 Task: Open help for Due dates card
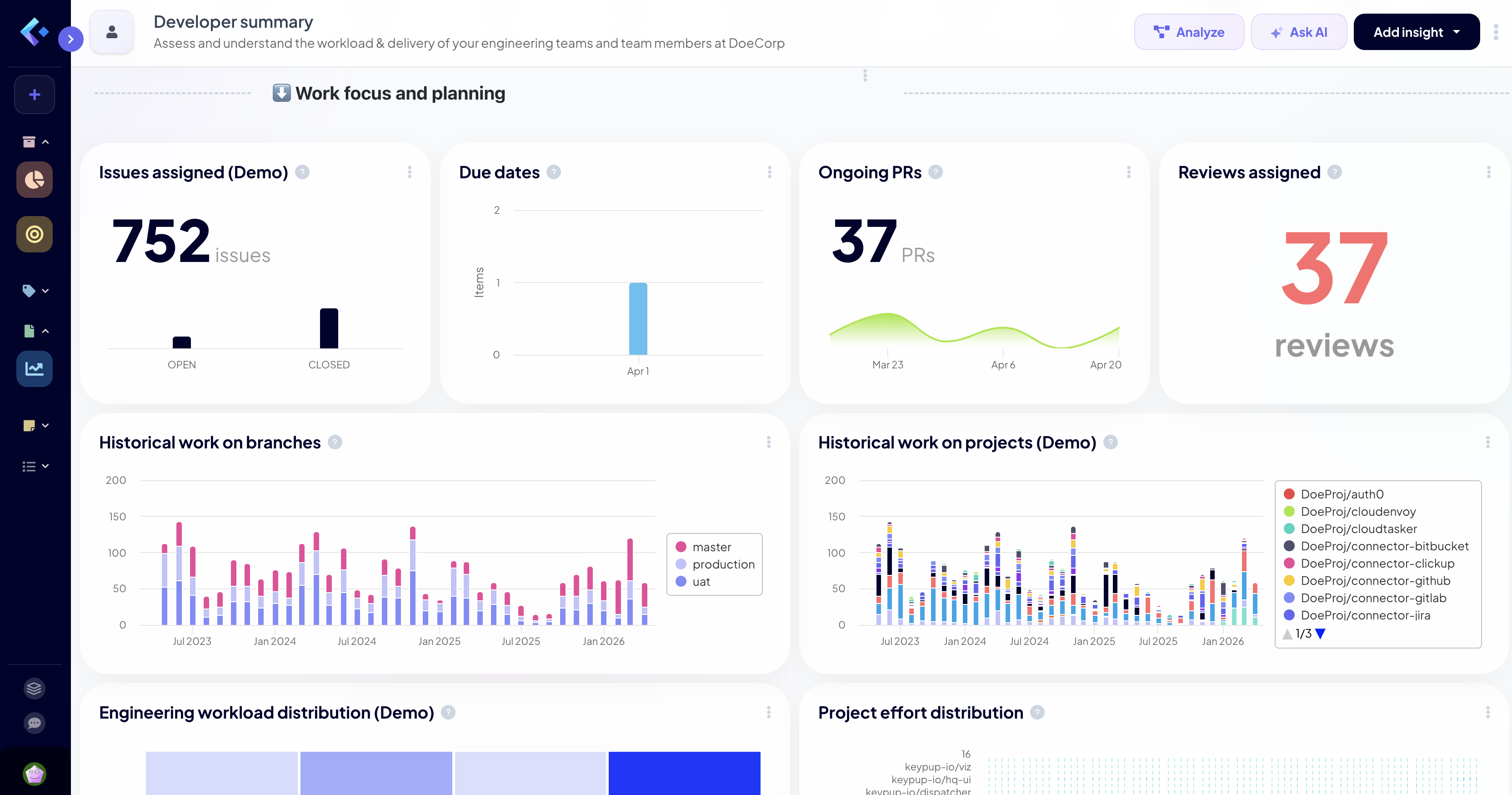pyautogui.click(x=554, y=172)
